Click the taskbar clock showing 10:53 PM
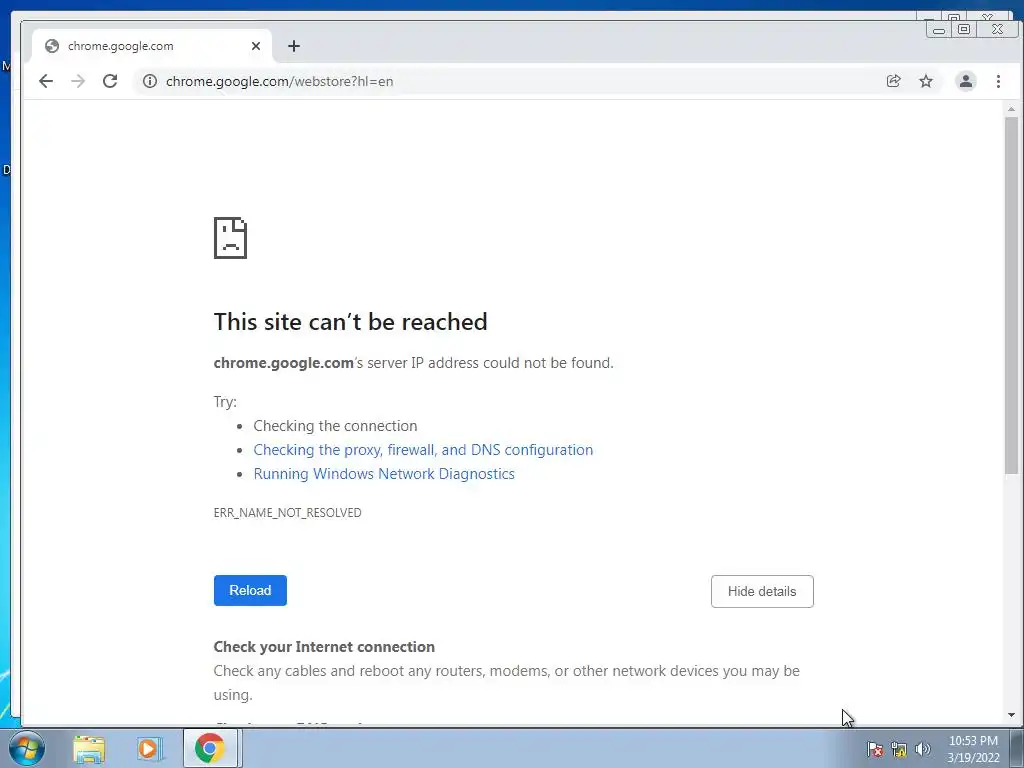The width and height of the screenshot is (1024, 768). coord(973,749)
